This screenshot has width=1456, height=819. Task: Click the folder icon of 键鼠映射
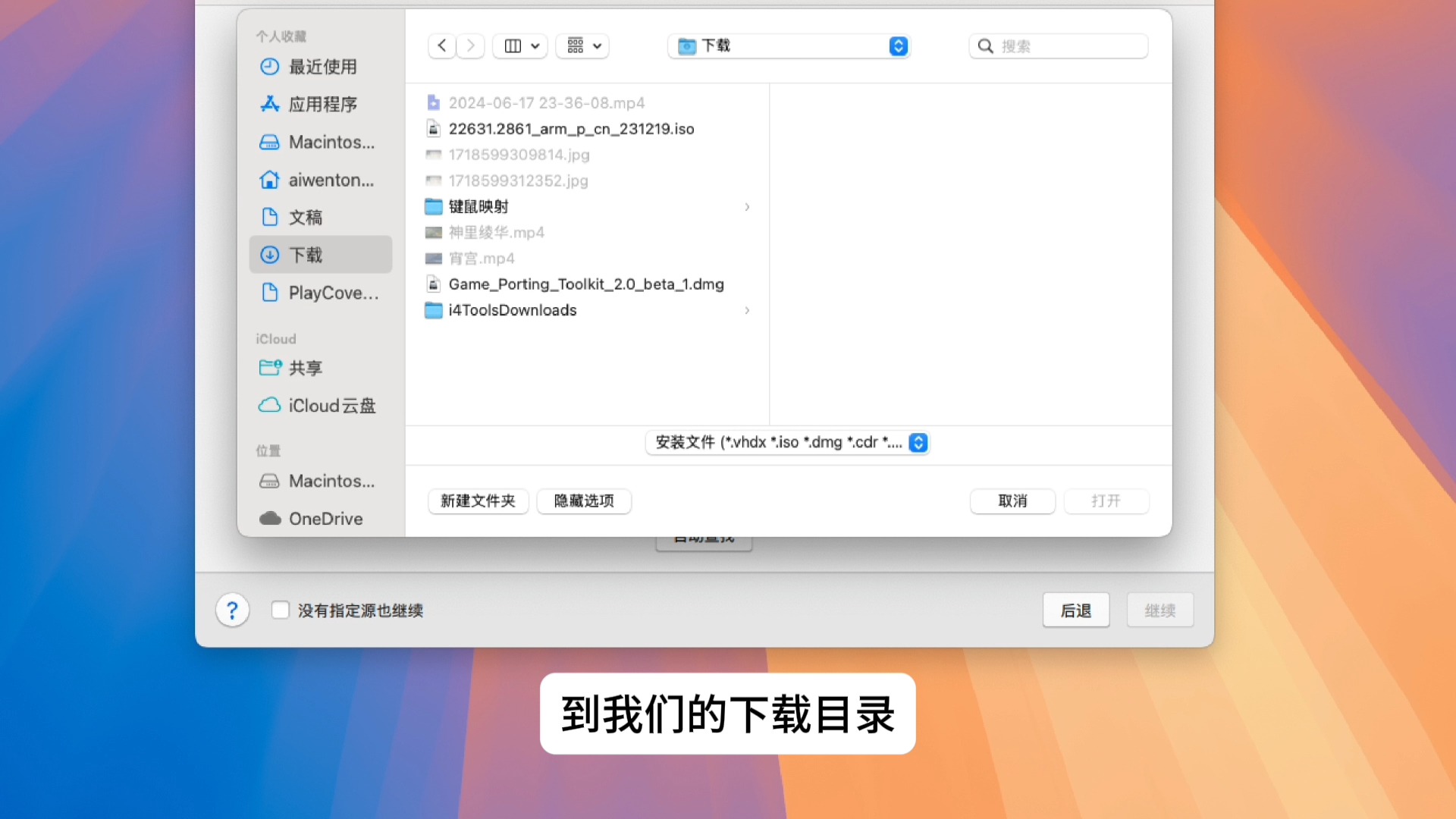tap(433, 206)
